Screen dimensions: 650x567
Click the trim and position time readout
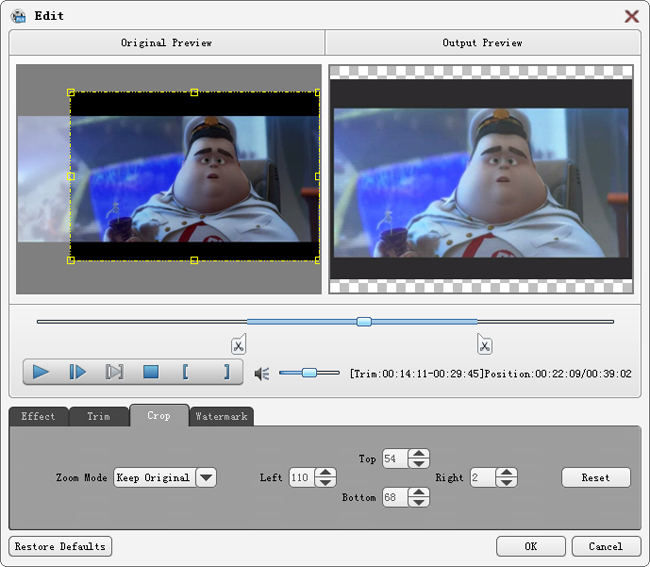(490, 374)
